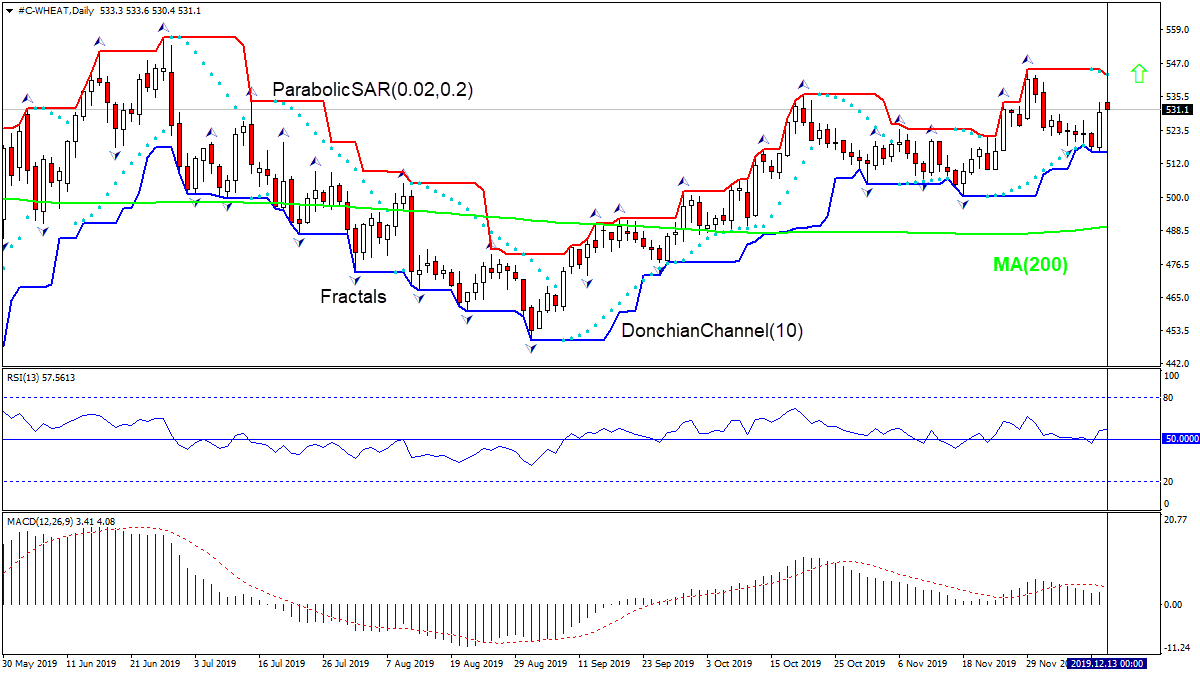Click the Fractals indicator label

[352, 296]
